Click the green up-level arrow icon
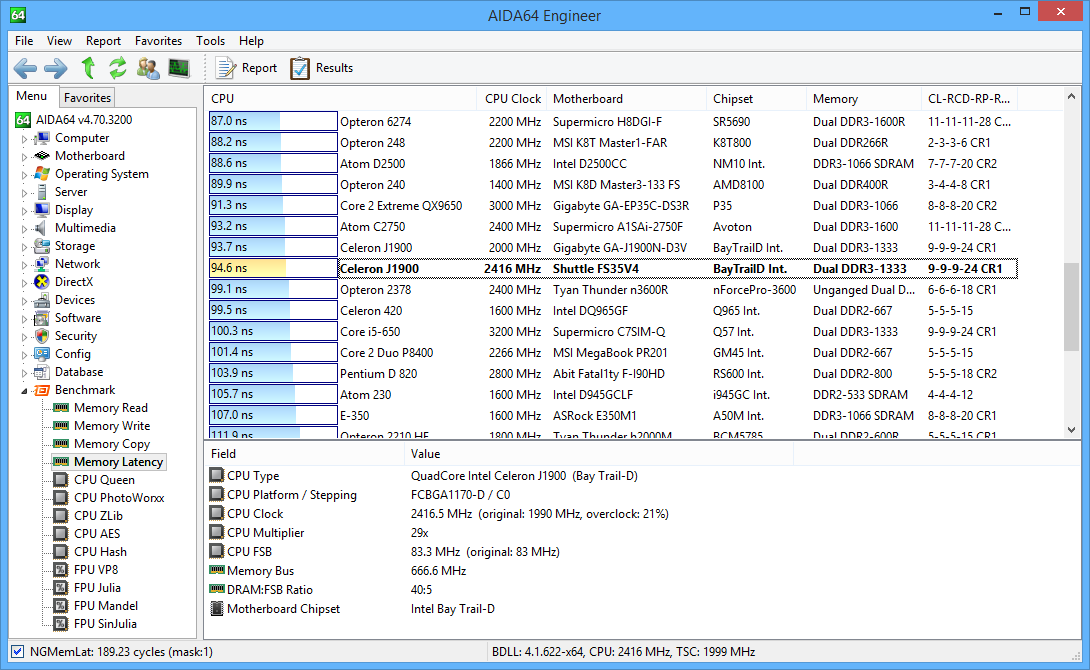The height and width of the screenshot is (670, 1090). tap(88, 67)
